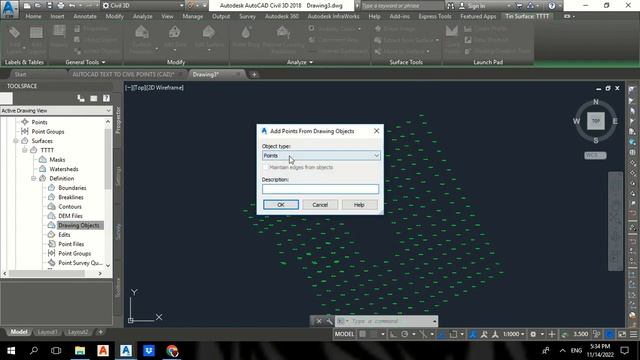The height and width of the screenshot is (360, 640).
Task: Click the Undo arrow in quick access toolbar
Action: 72,6
